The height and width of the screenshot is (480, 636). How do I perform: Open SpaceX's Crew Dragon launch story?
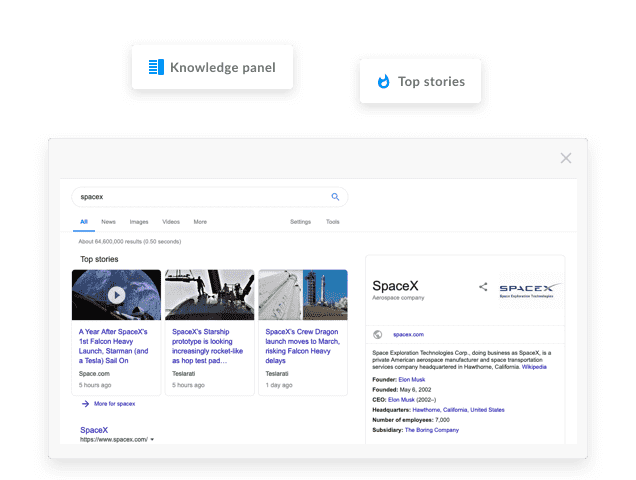tap(302, 346)
